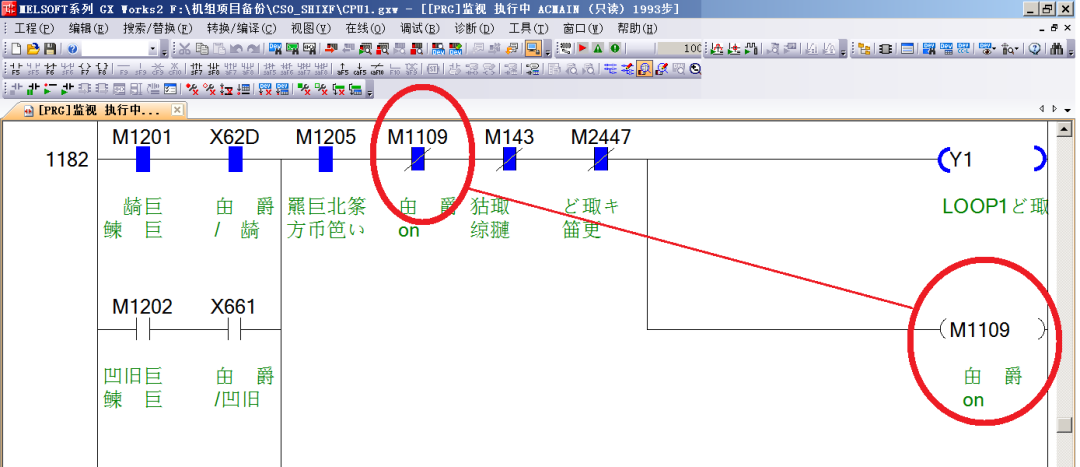Click the zoom field showing 100
The height and width of the screenshot is (467, 1080).
click(678, 49)
